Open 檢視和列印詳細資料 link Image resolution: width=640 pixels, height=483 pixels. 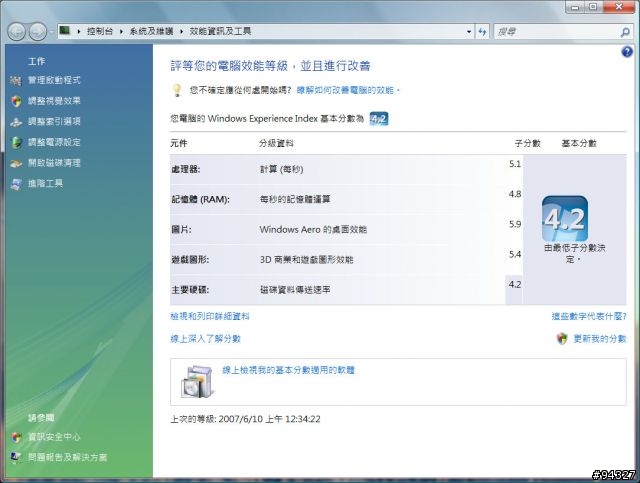210,316
